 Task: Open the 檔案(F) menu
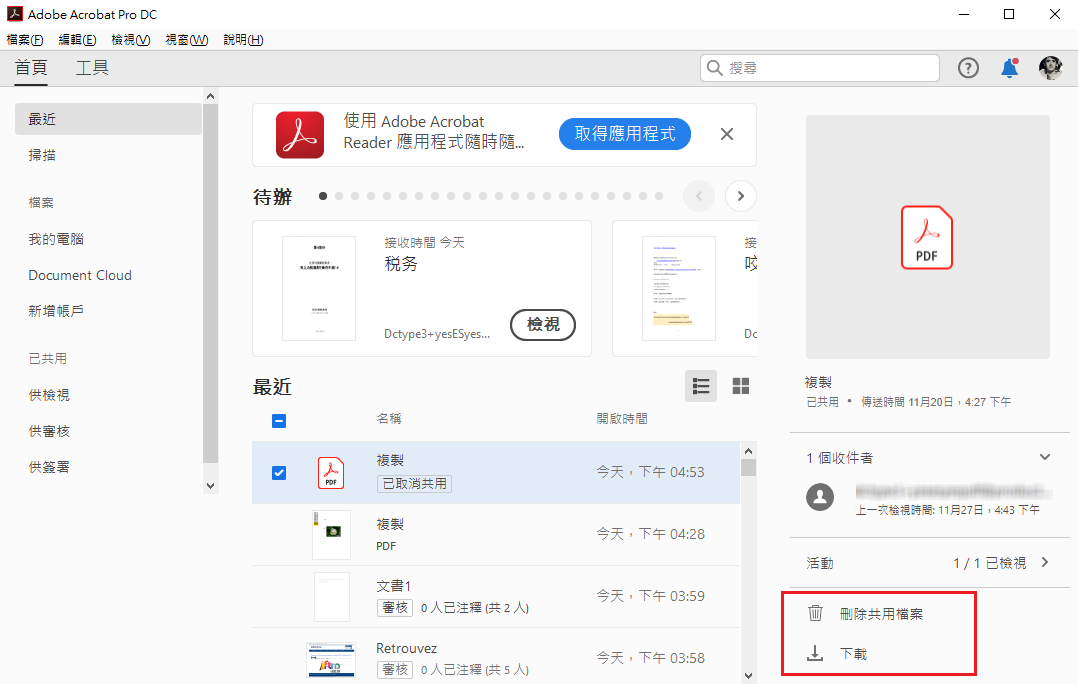click(x=25, y=40)
